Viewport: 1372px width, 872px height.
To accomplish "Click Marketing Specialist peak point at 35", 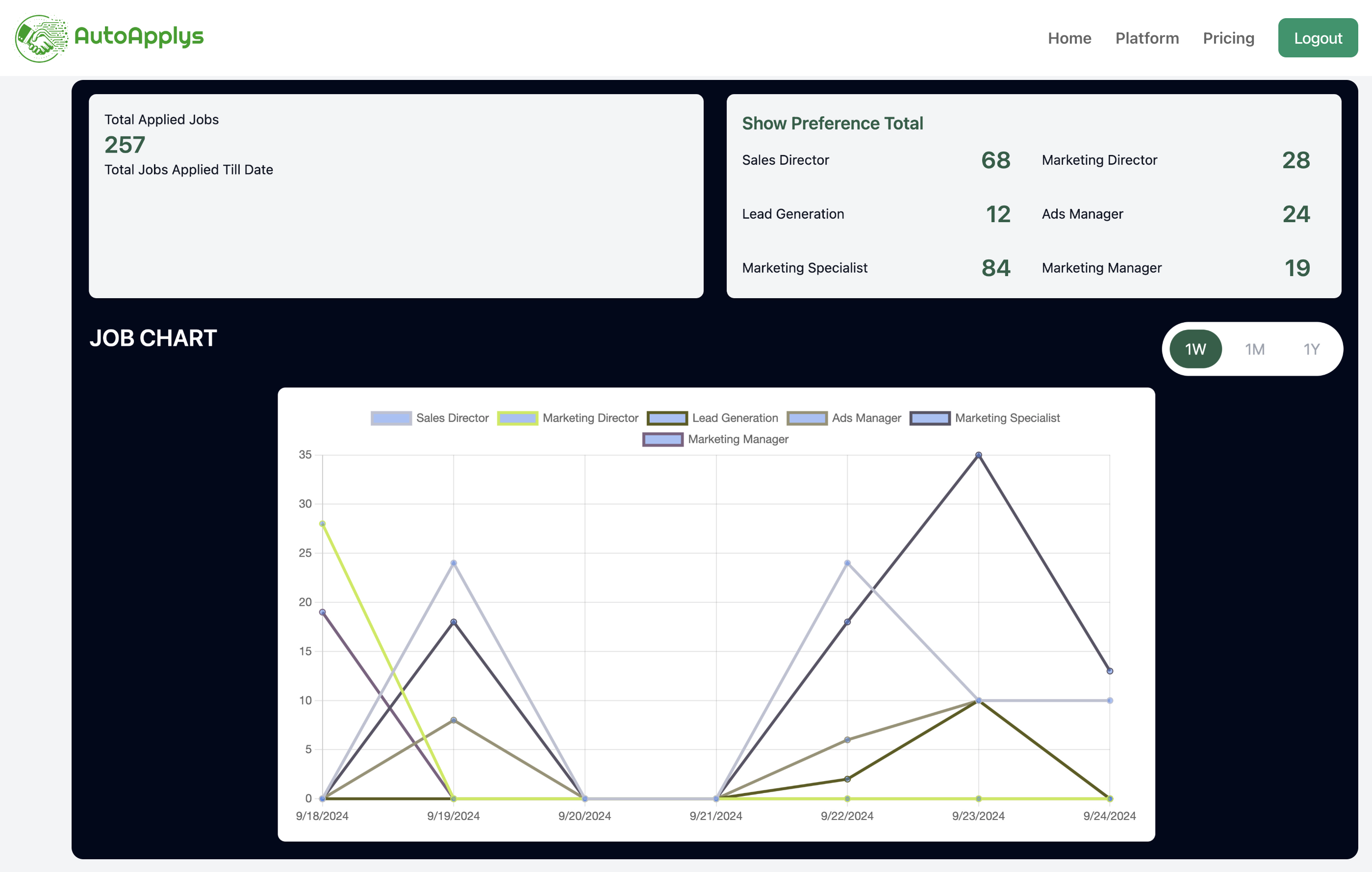I will (978, 455).
